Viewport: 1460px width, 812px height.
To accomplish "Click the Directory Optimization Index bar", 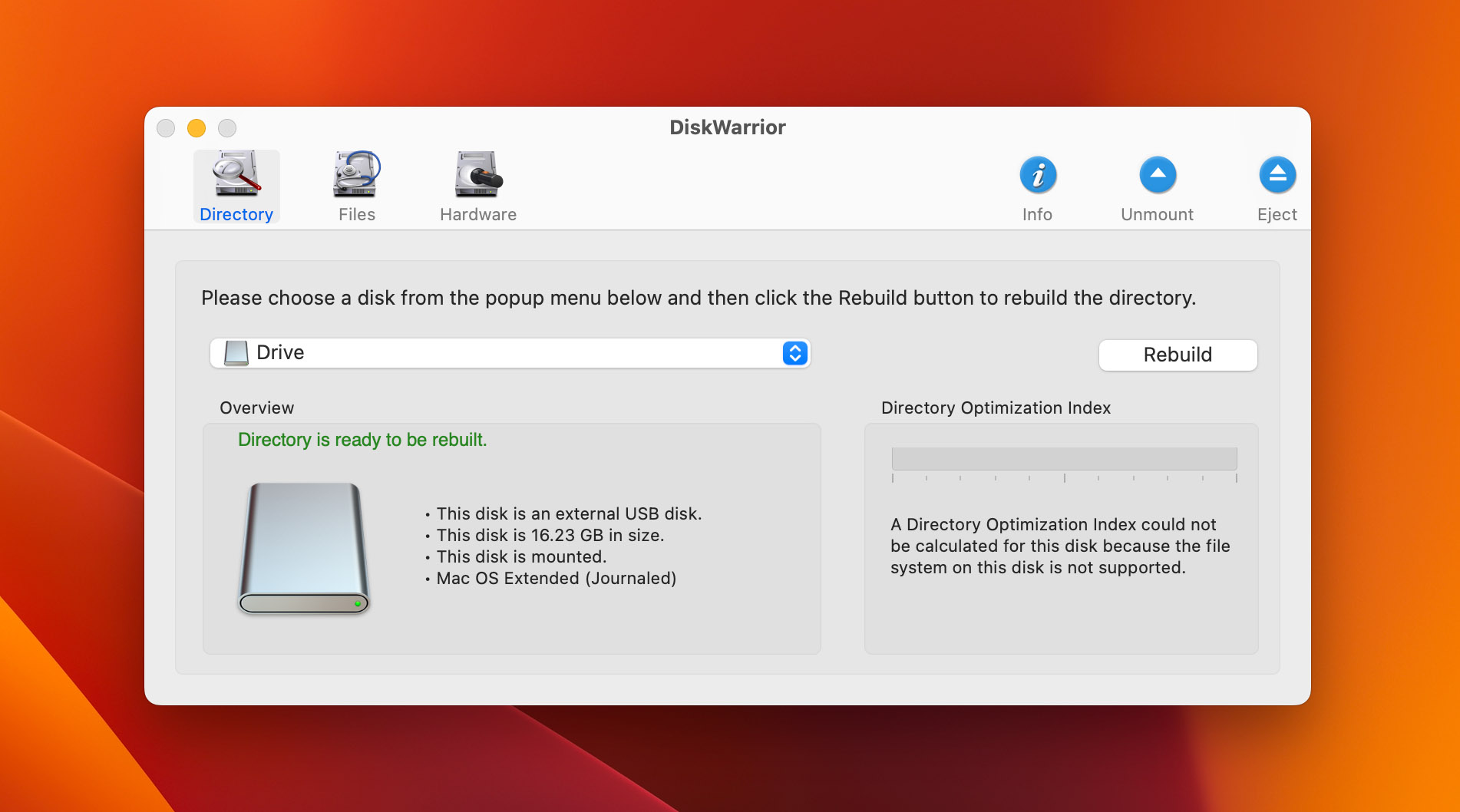I will [x=1064, y=459].
